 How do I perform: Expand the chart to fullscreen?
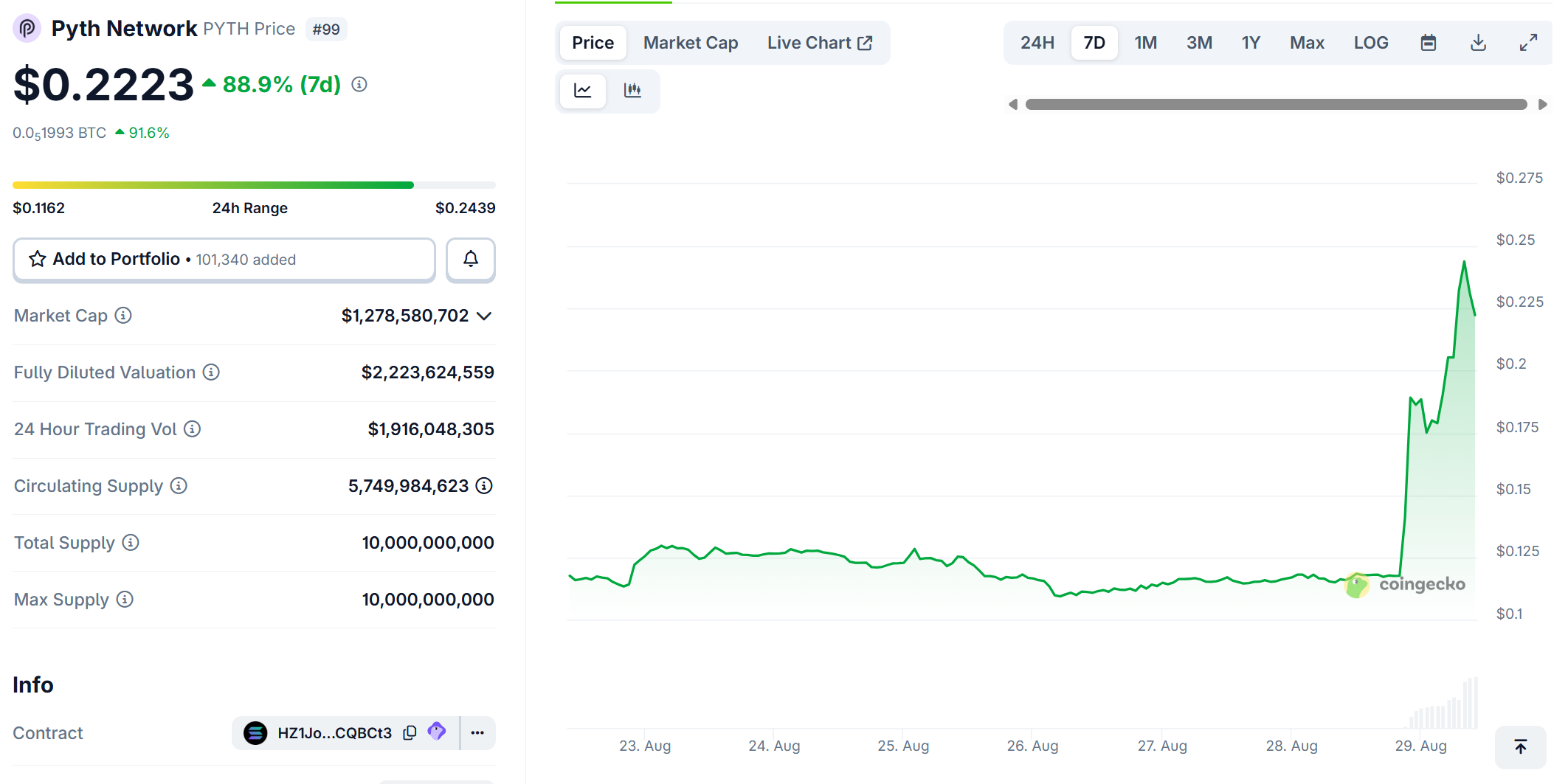[x=1527, y=43]
